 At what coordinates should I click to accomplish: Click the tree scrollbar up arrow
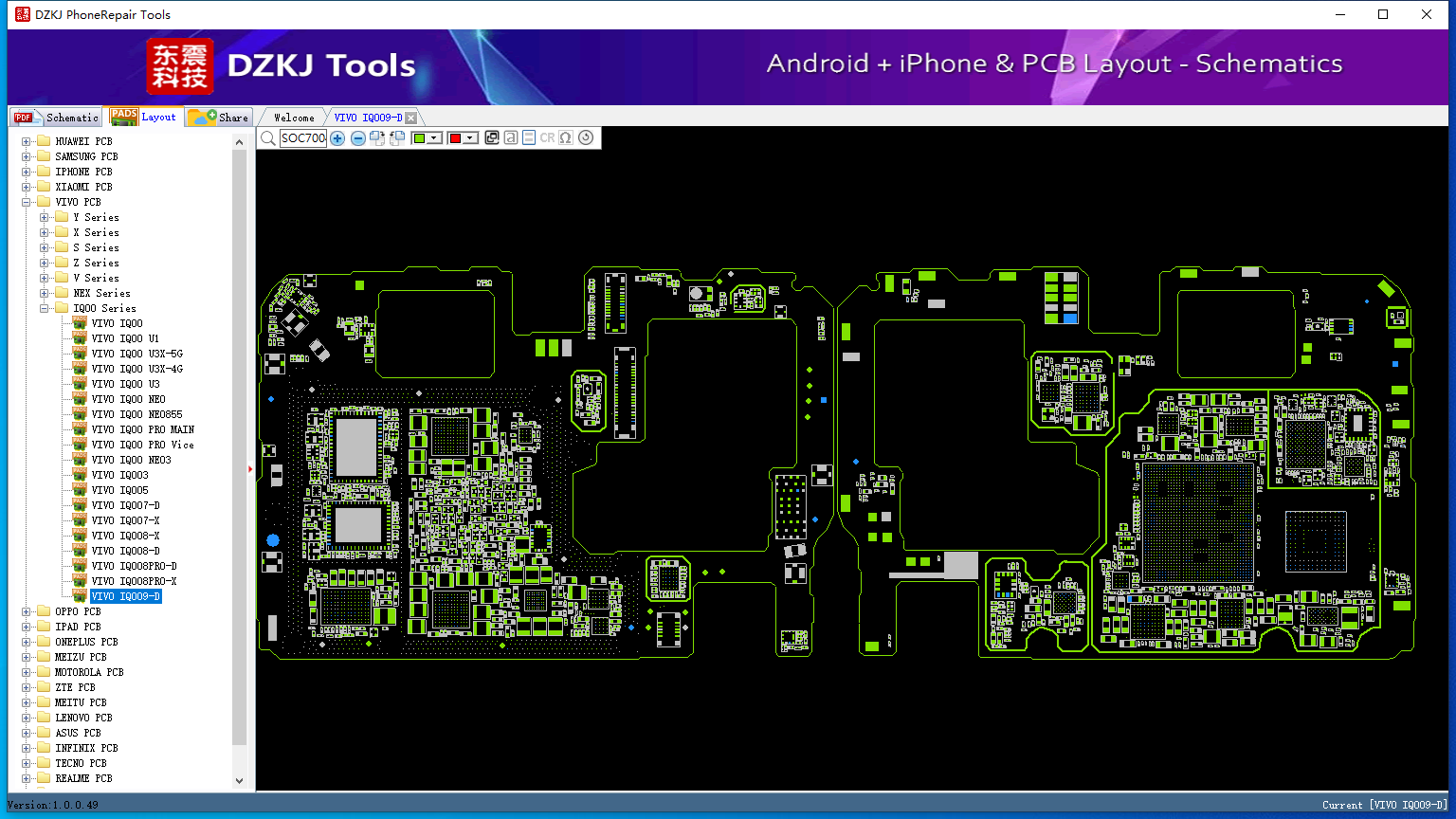coord(239,141)
